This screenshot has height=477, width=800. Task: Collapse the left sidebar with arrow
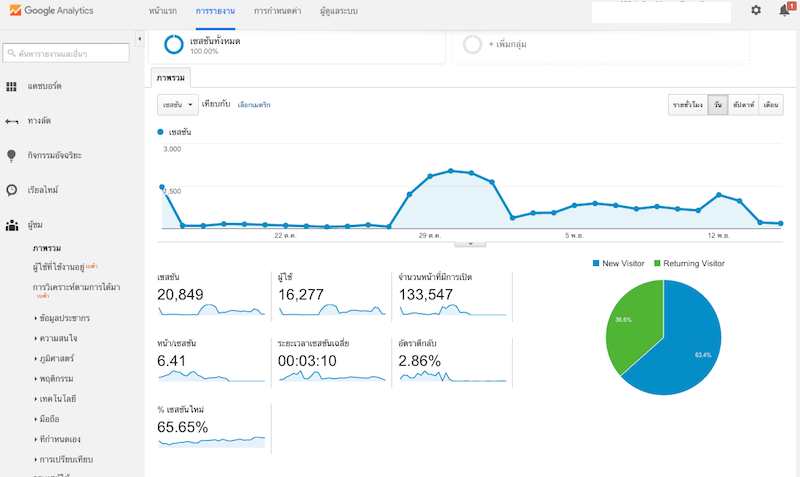[139, 39]
